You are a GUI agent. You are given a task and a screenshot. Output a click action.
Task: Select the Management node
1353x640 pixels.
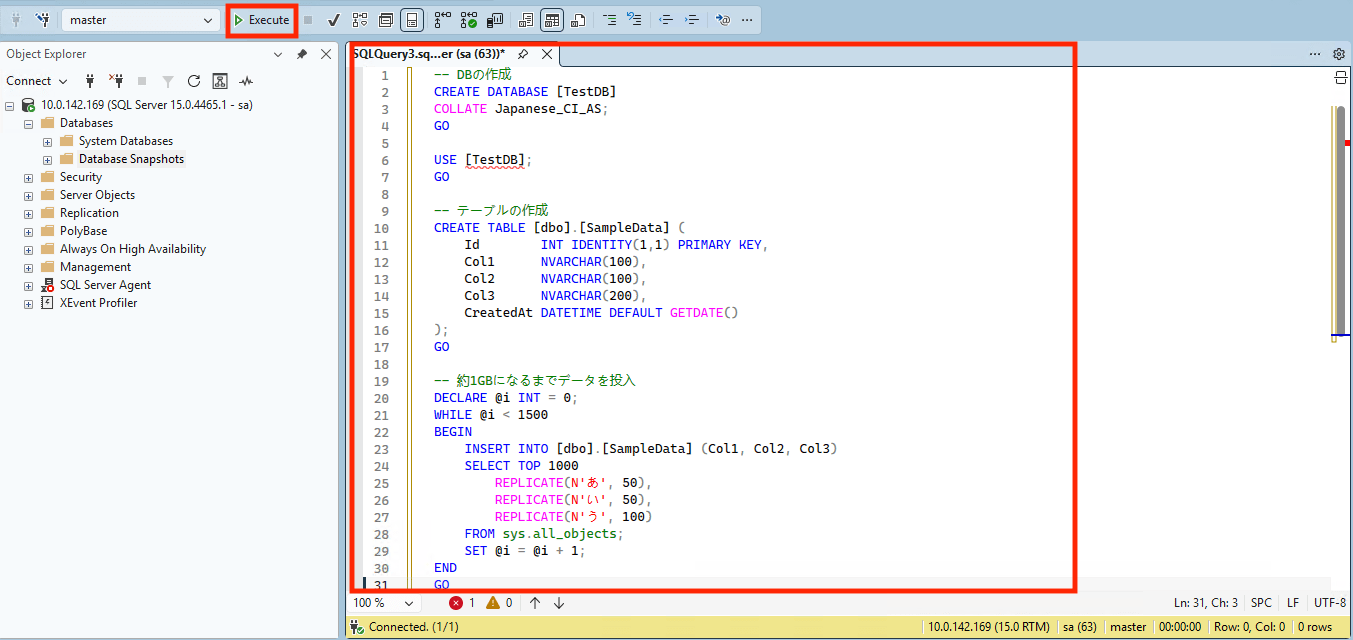point(95,267)
